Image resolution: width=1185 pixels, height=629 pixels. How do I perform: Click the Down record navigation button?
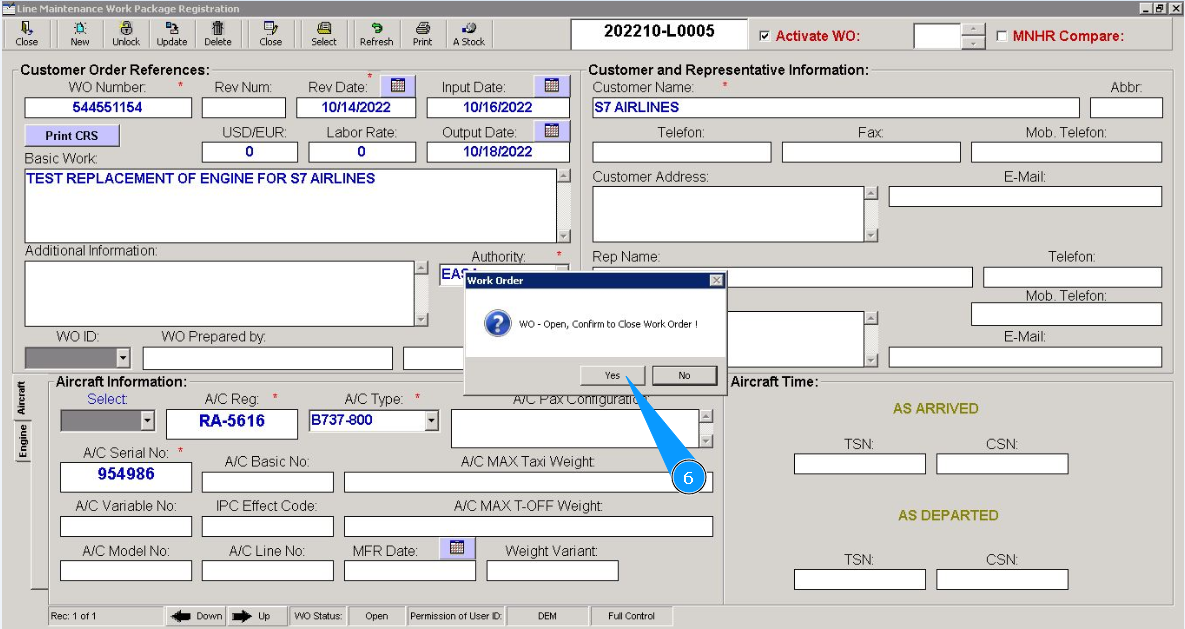pos(195,616)
